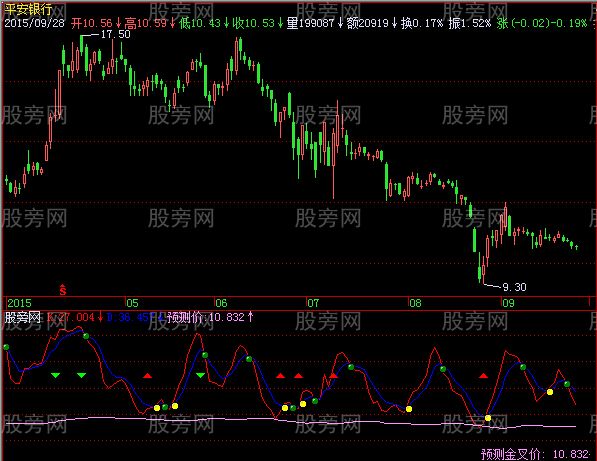
Task: Select the date value 2015/09/28
Action: 35,23
